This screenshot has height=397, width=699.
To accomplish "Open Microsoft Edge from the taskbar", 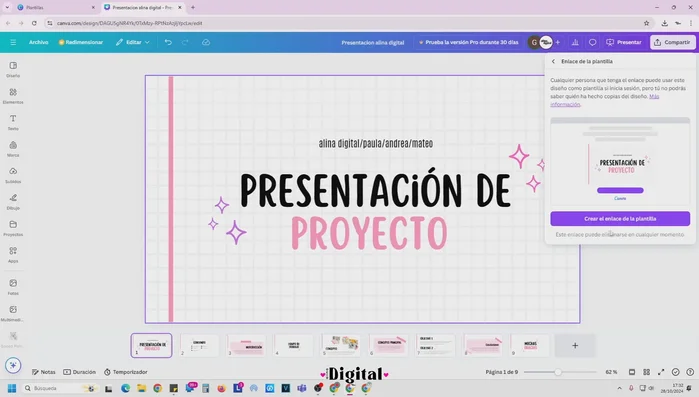I will 125,389.
